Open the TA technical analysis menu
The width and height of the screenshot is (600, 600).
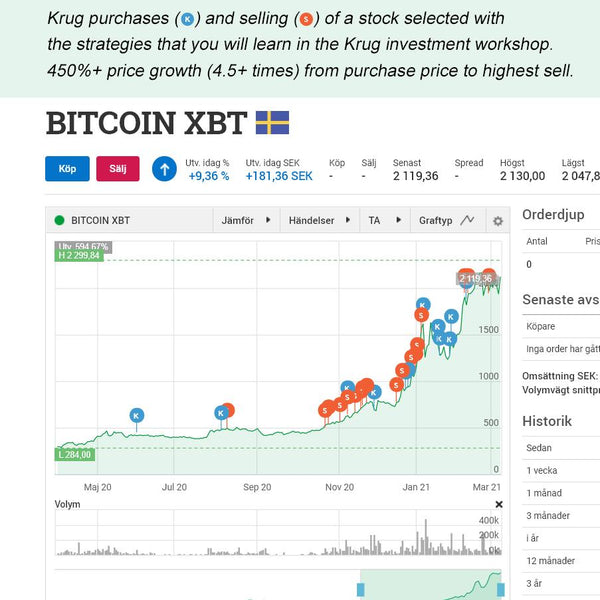coord(385,220)
